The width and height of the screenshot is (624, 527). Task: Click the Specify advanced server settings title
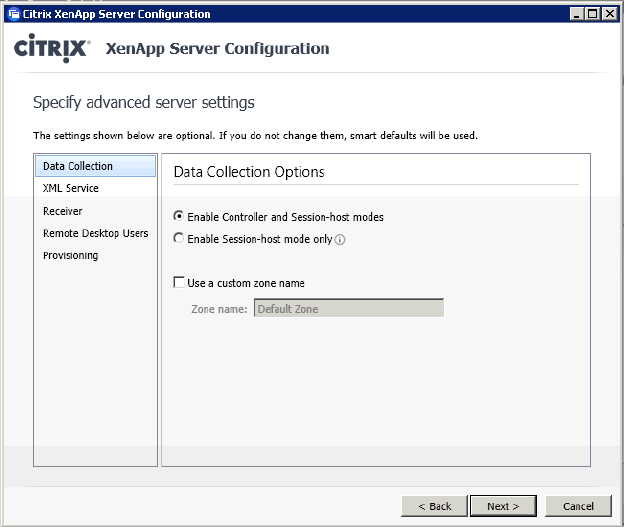point(144,102)
